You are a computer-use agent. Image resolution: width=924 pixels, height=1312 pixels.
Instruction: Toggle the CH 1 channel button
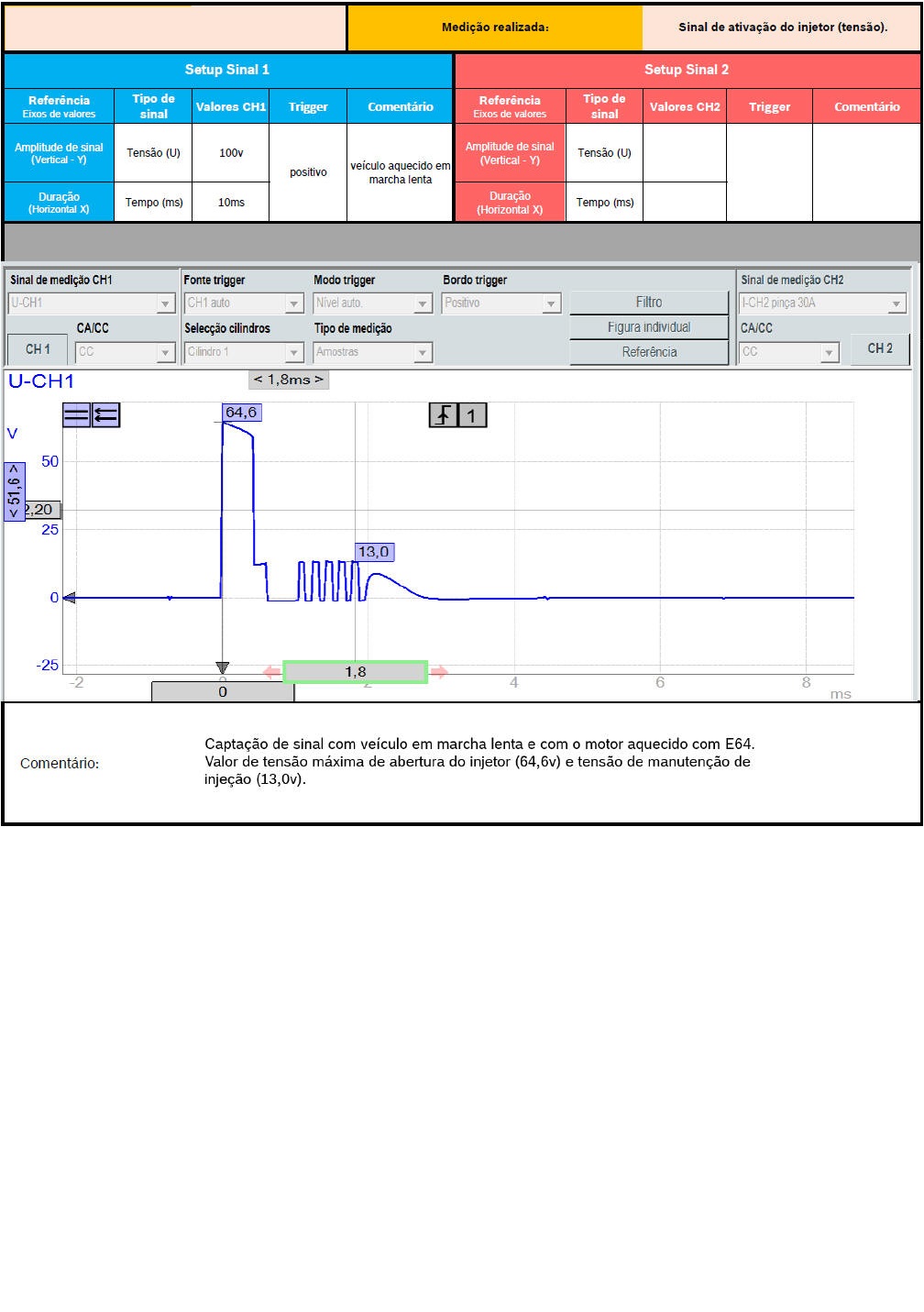point(38,349)
